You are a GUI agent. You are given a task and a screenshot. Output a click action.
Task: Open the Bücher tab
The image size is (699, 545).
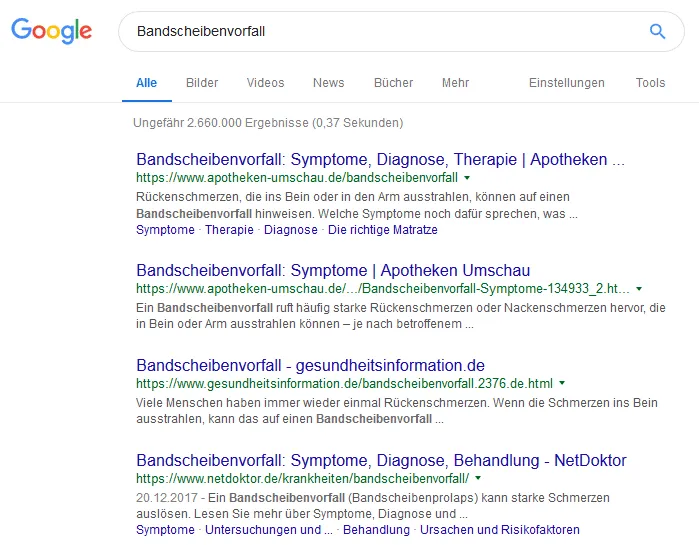tap(393, 83)
